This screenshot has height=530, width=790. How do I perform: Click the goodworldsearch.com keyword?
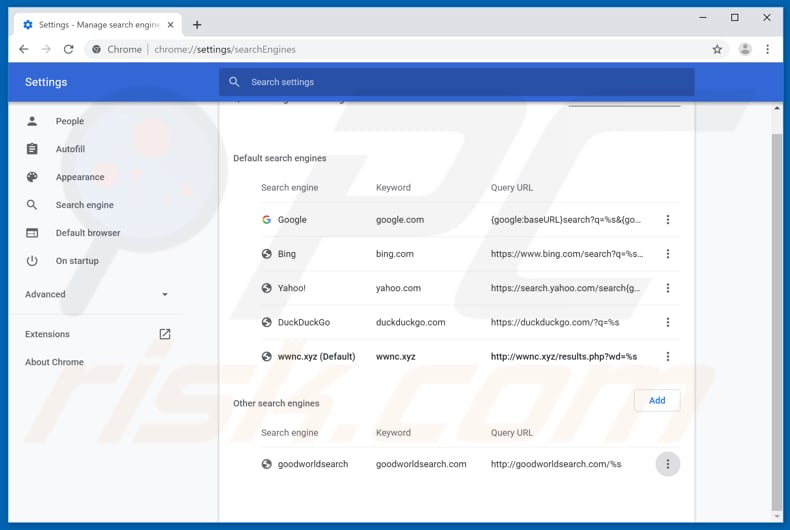[421, 464]
